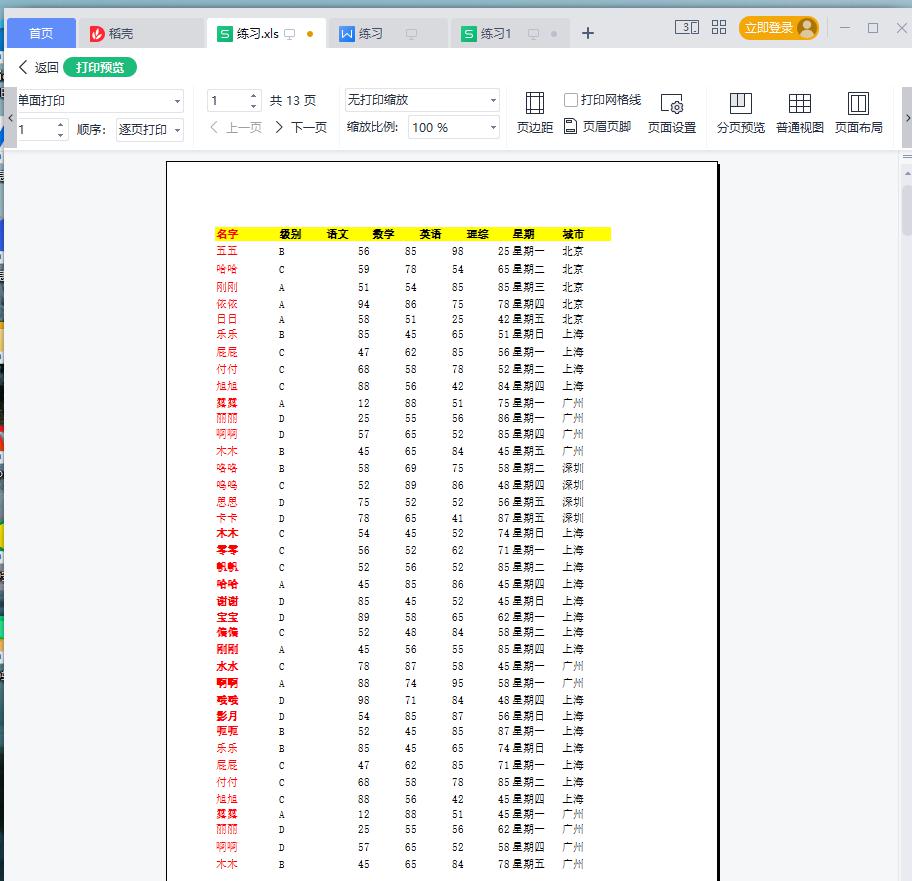912x881 pixels.
Task: Enable 打印网格线 print gridlines checkbox
Action: [x=571, y=99]
